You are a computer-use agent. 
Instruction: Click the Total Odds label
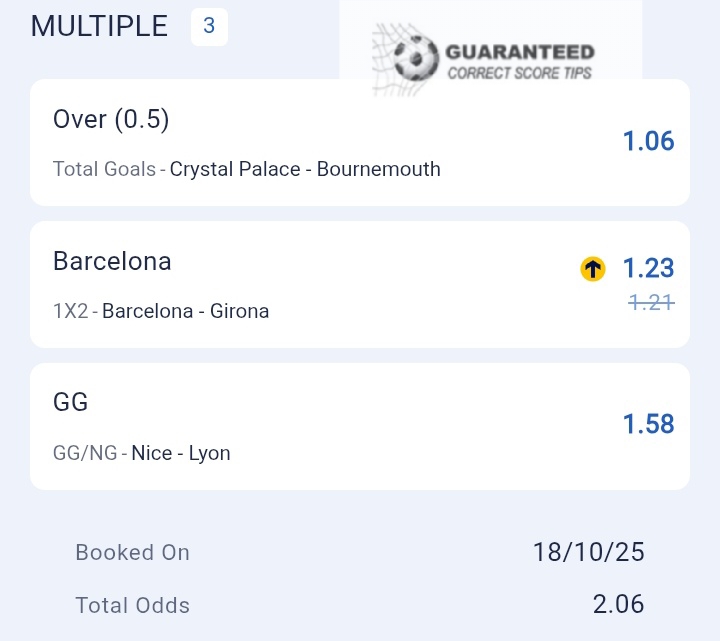132,605
